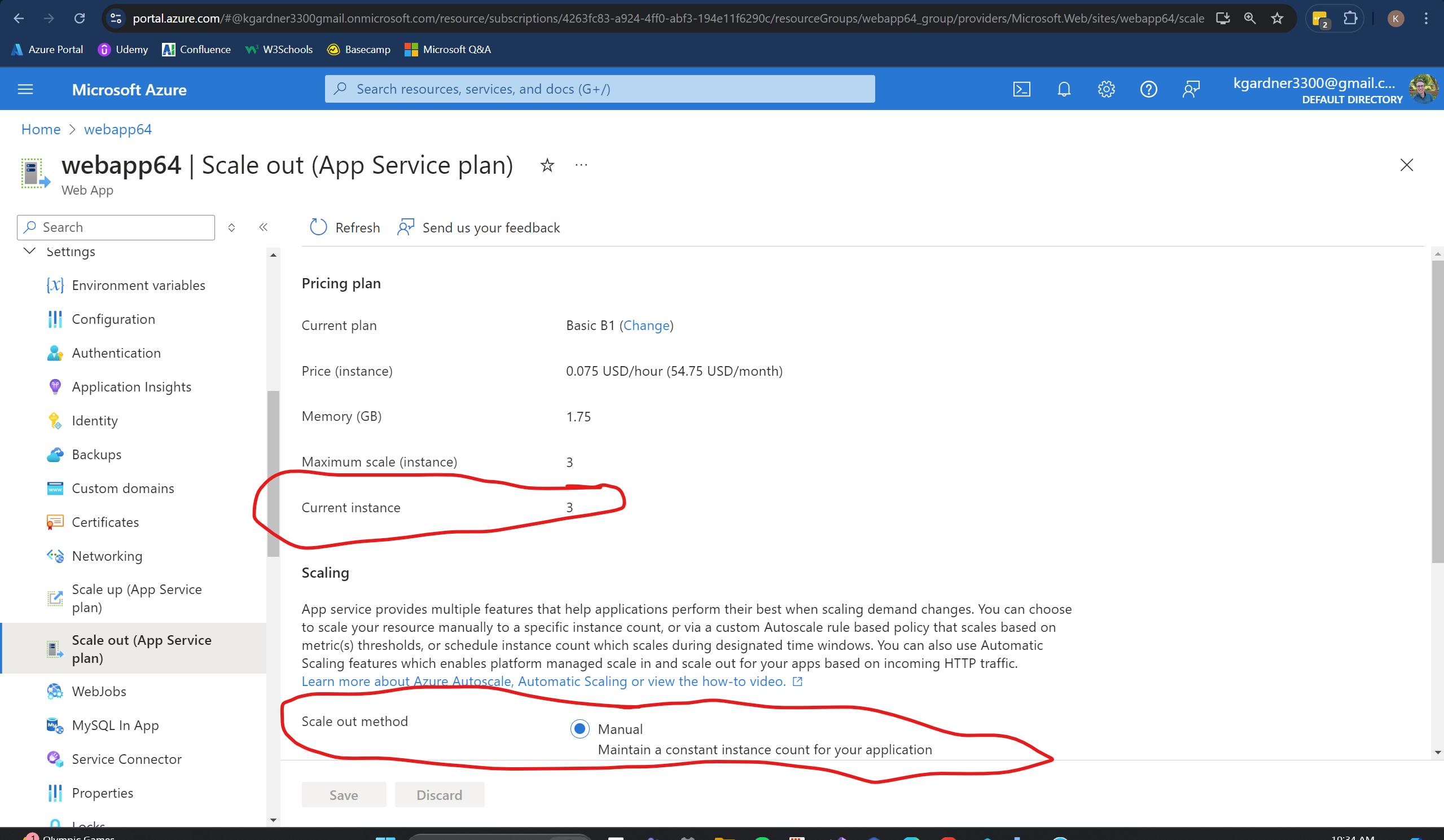This screenshot has height=840, width=1444.
Task: Click Scale up (App Service plan) icon
Action: [x=55, y=598]
